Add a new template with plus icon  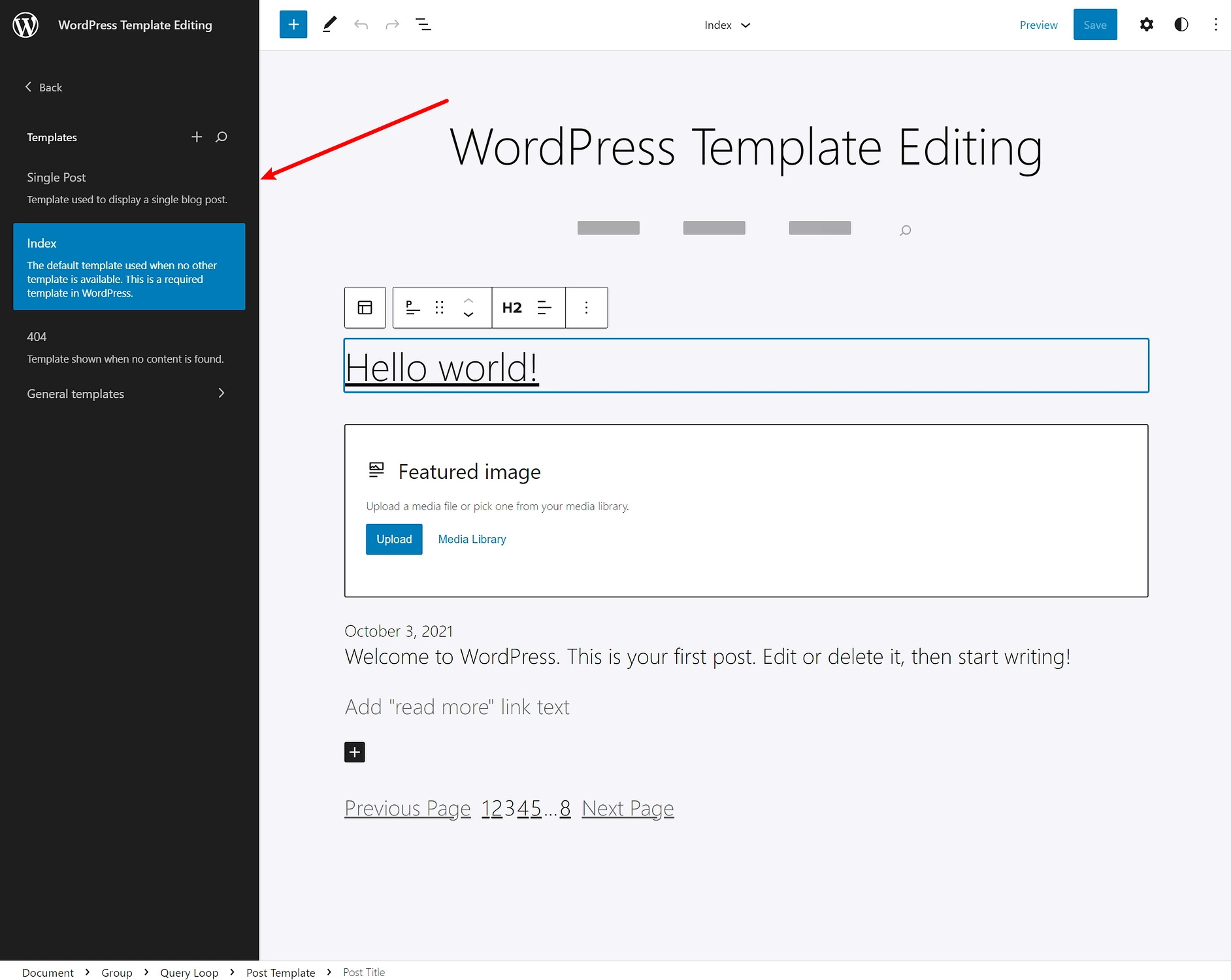197,137
